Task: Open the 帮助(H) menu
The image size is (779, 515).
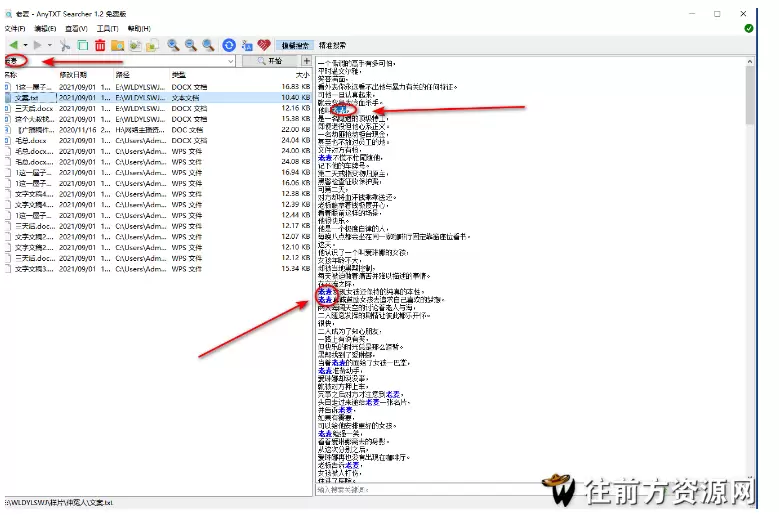Action: tap(139, 28)
